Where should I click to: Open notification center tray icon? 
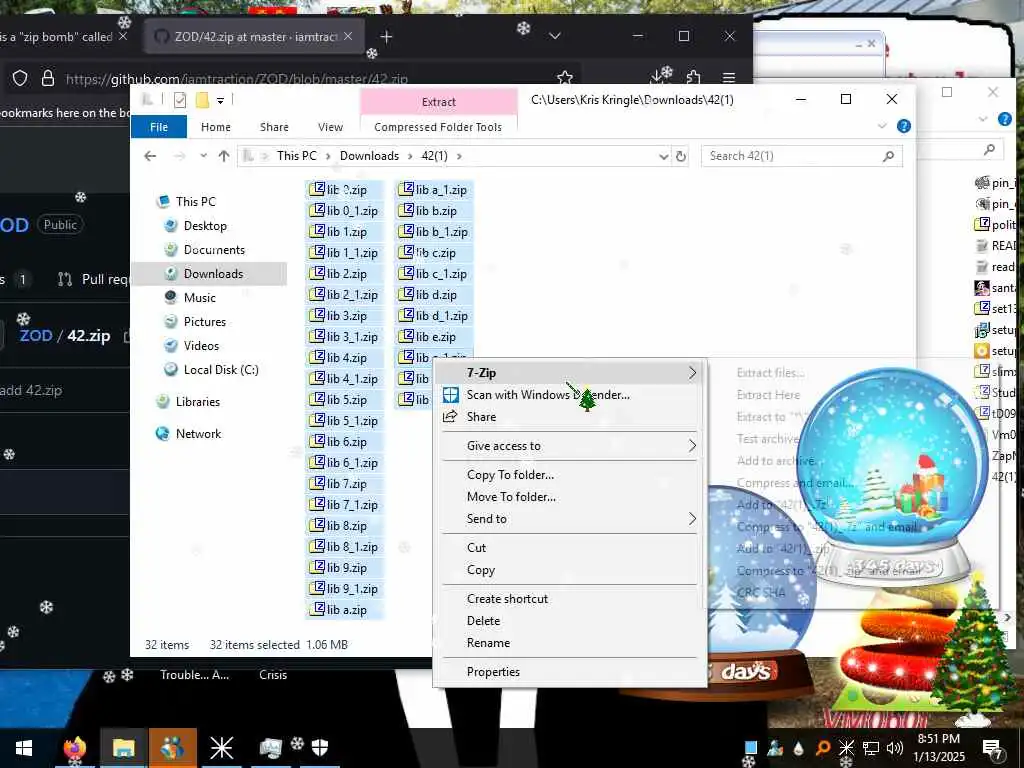pyautogui.click(x=991, y=748)
